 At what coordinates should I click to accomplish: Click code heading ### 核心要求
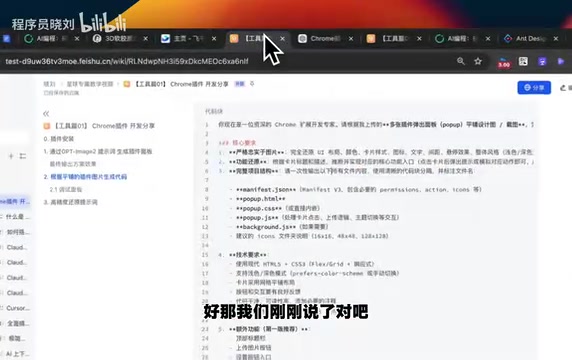(237, 143)
